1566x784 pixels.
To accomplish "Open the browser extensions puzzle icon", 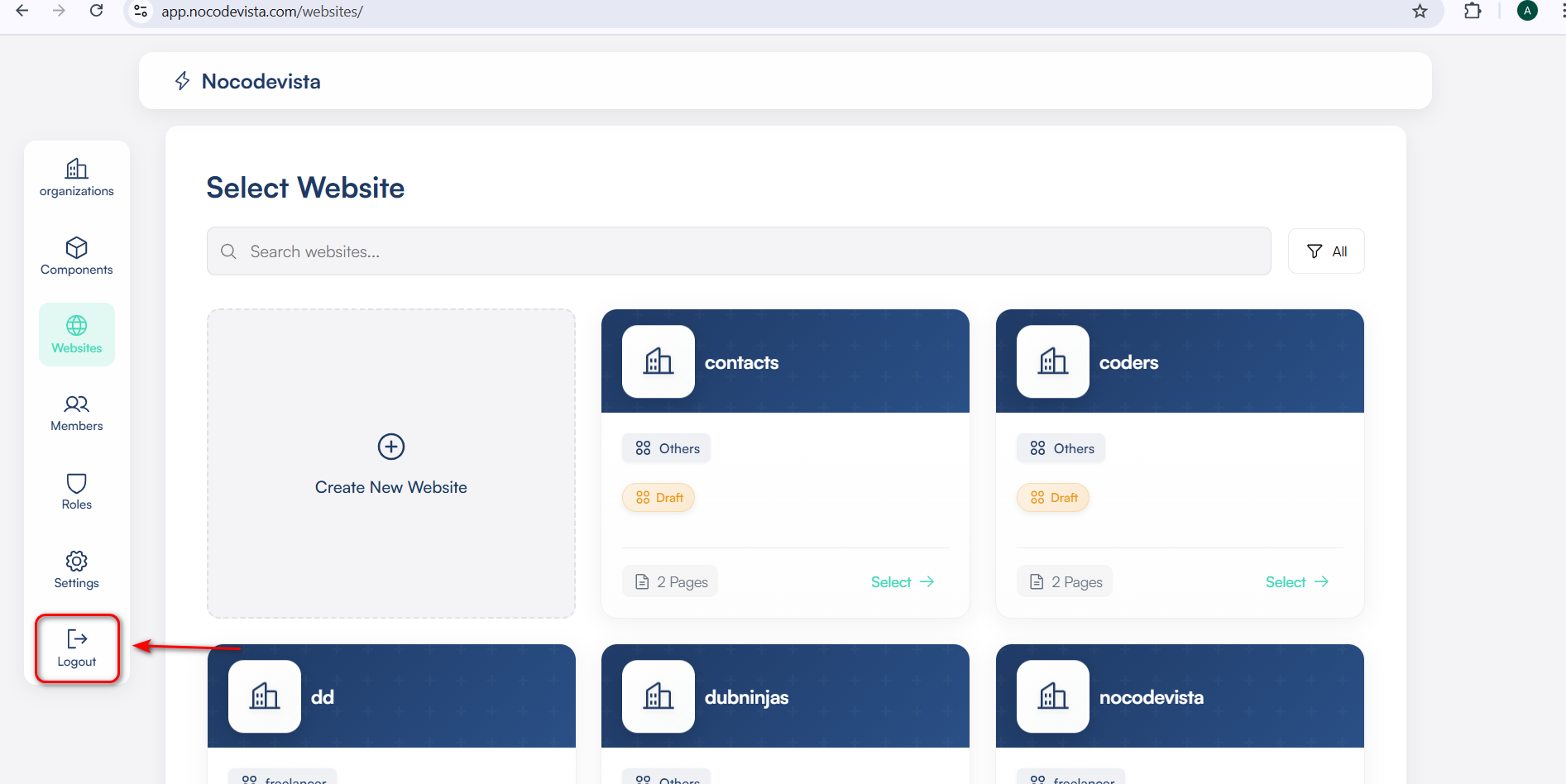I will pyautogui.click(x=1473, y=12).
